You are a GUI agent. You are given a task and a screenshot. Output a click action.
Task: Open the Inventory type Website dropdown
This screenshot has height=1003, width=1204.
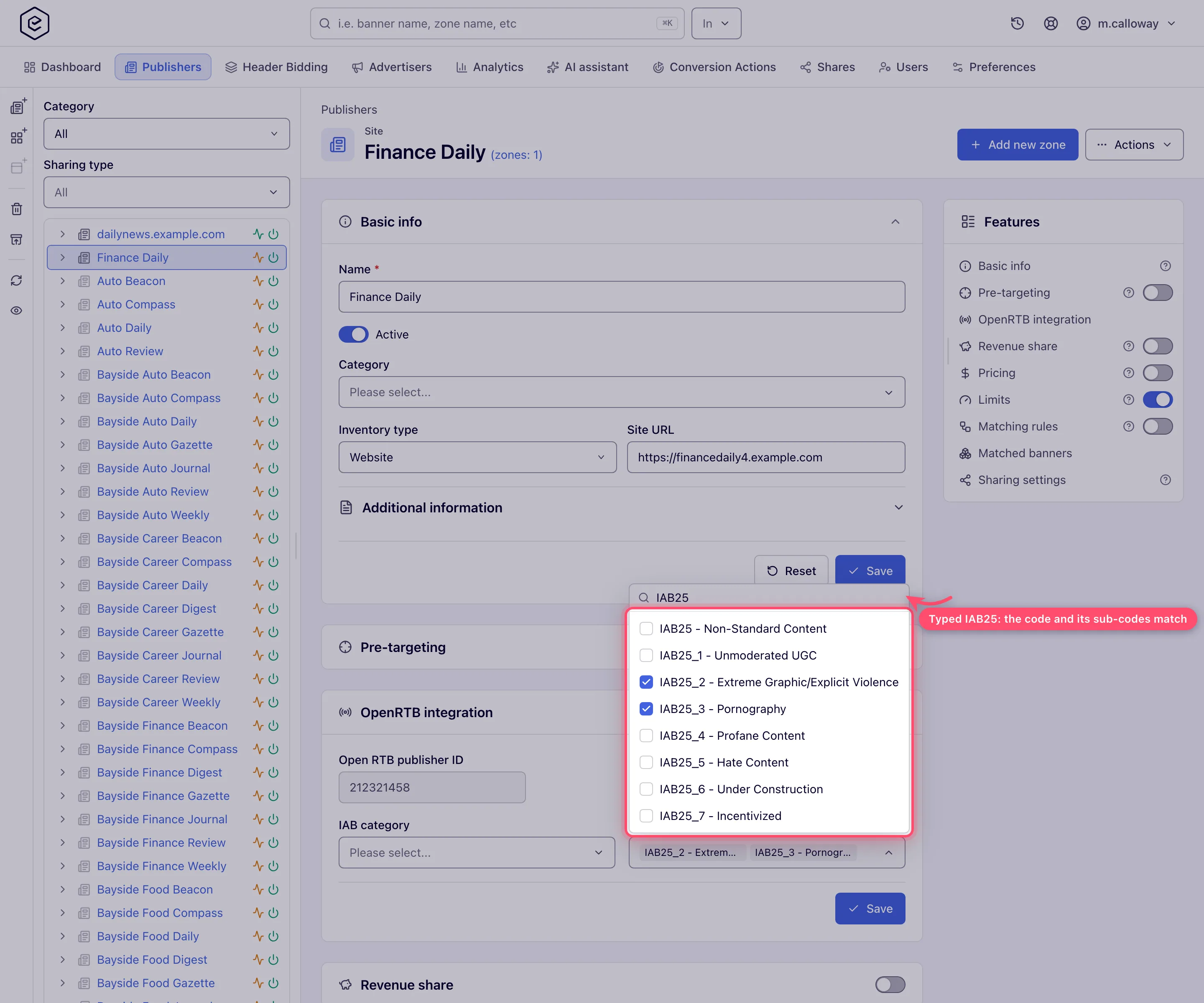coord(477,457)
